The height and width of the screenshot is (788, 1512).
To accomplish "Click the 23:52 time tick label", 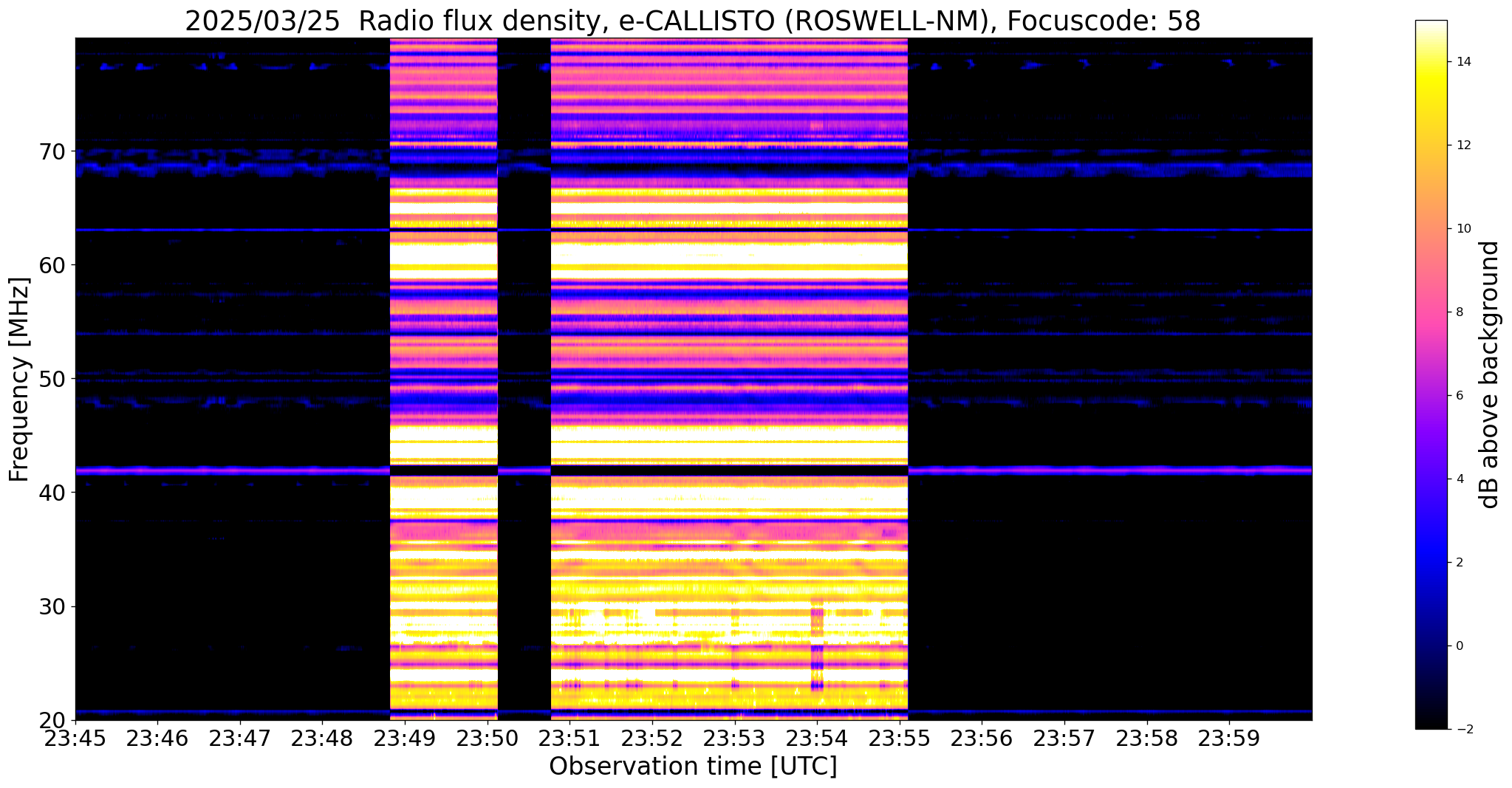I will click(x=652, y=738).
